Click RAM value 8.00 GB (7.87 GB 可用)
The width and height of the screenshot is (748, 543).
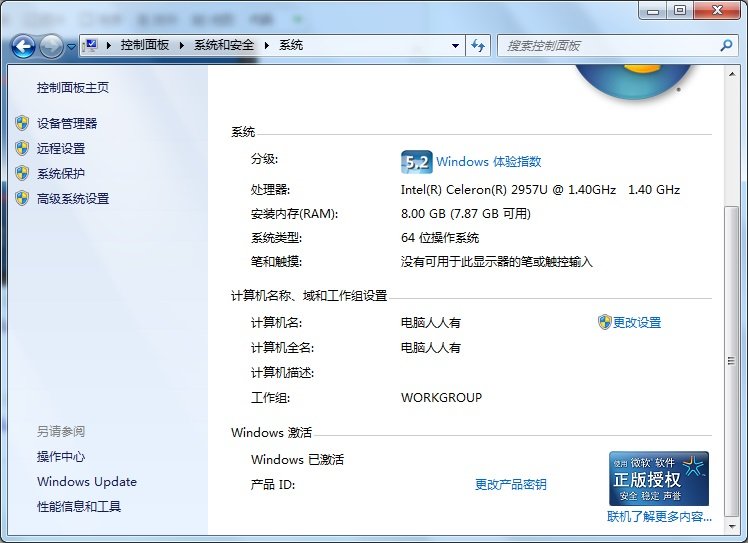pyautogui.click(x=466, y=214)
